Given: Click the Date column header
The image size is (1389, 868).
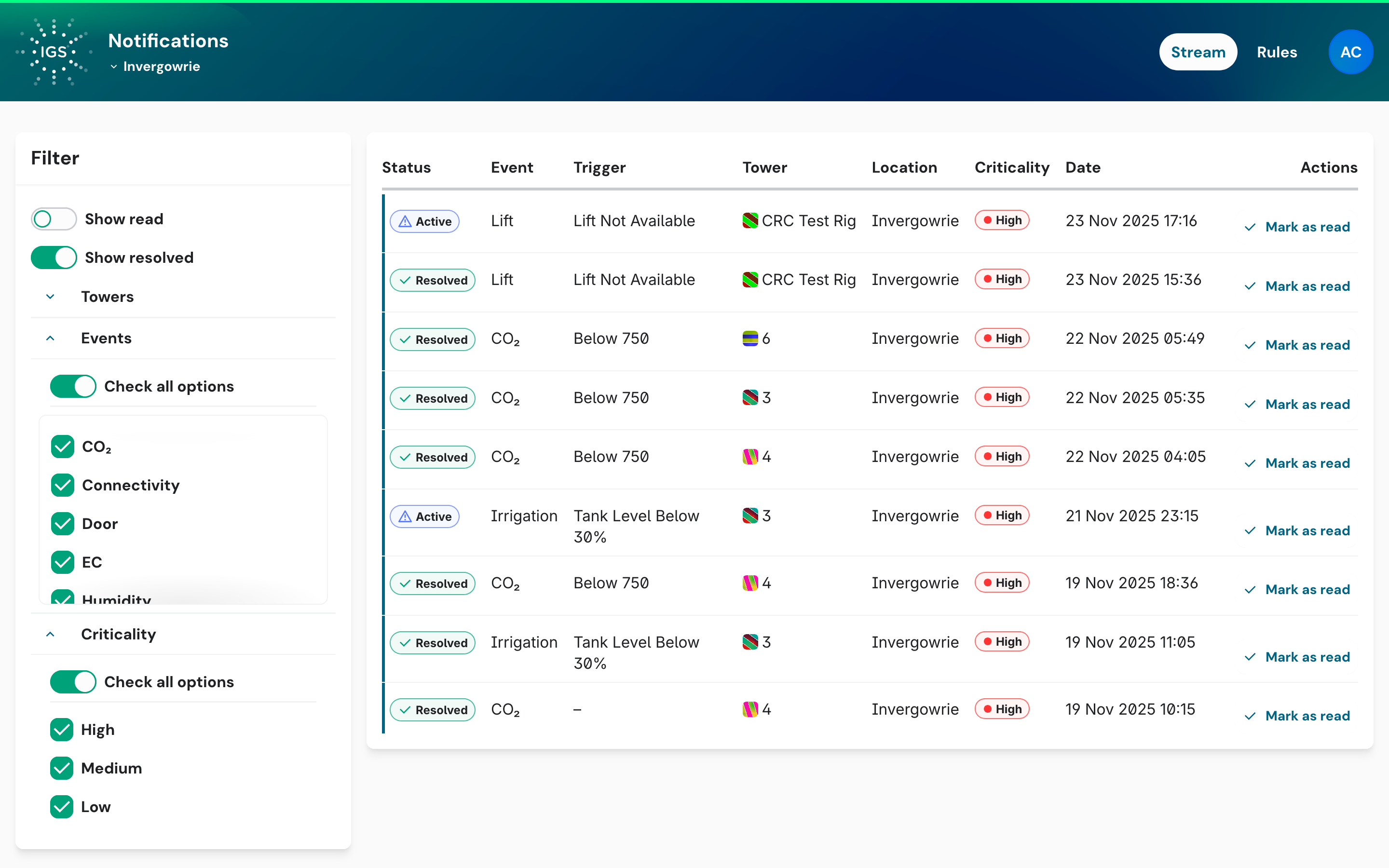Looking at the screenshot, I should coord(1082,168).
